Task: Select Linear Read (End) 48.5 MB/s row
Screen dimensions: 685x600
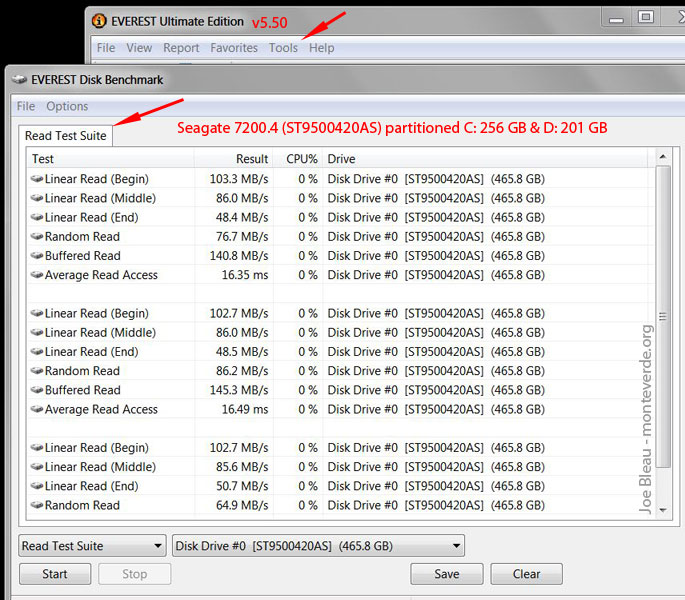Action: point(339,352)
